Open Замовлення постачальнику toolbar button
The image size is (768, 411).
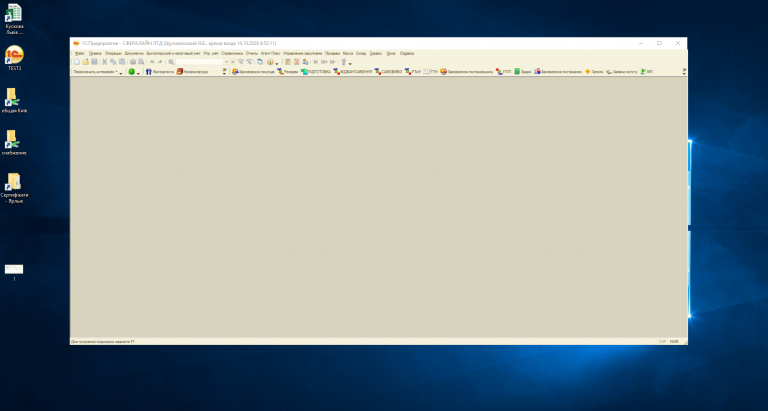coord(467,72)
